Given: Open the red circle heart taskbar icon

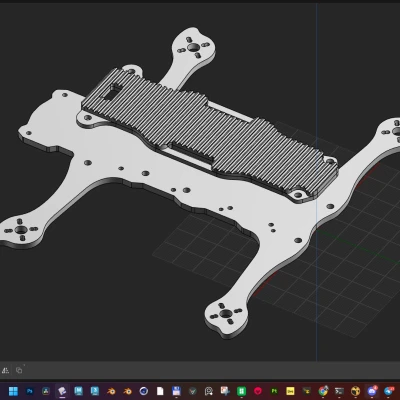Looking at the screenshot, I should pos(258,391).
